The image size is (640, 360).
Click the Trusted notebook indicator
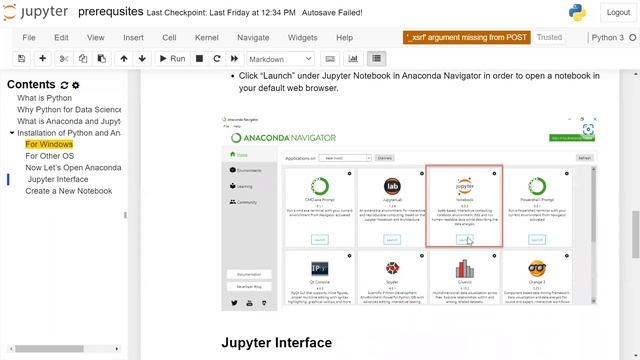tap(549, 37)
